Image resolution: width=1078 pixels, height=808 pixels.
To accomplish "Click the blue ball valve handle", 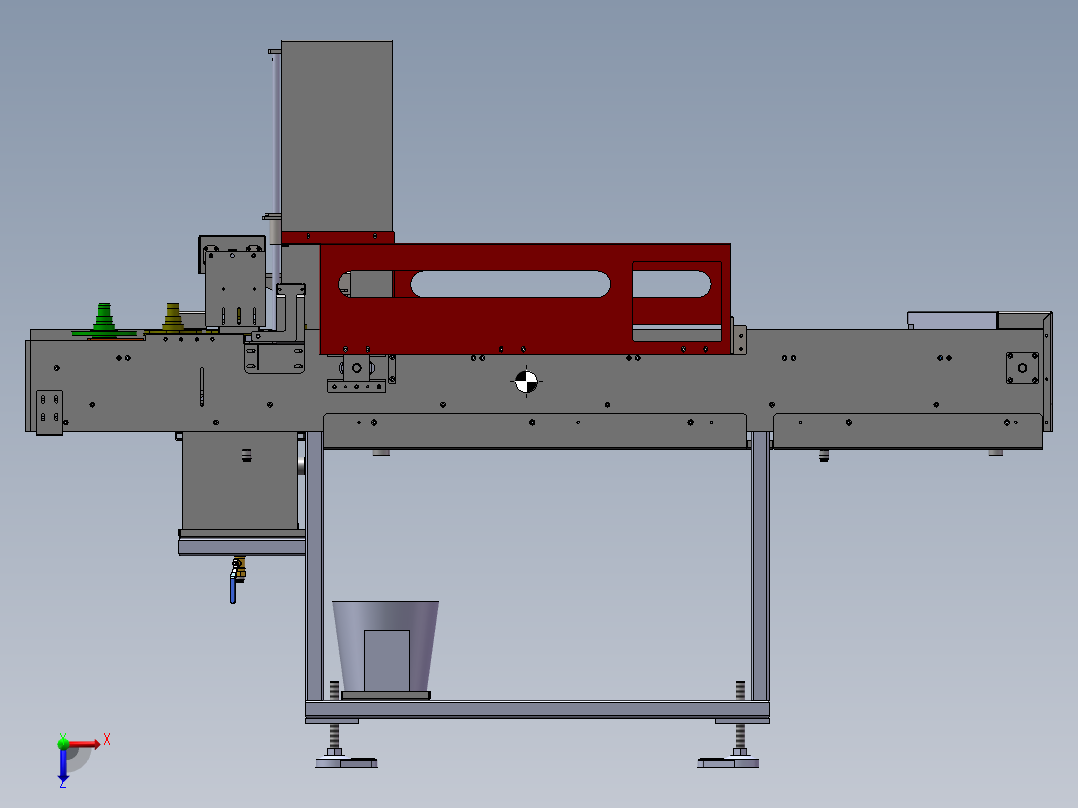I will point(233,589).
